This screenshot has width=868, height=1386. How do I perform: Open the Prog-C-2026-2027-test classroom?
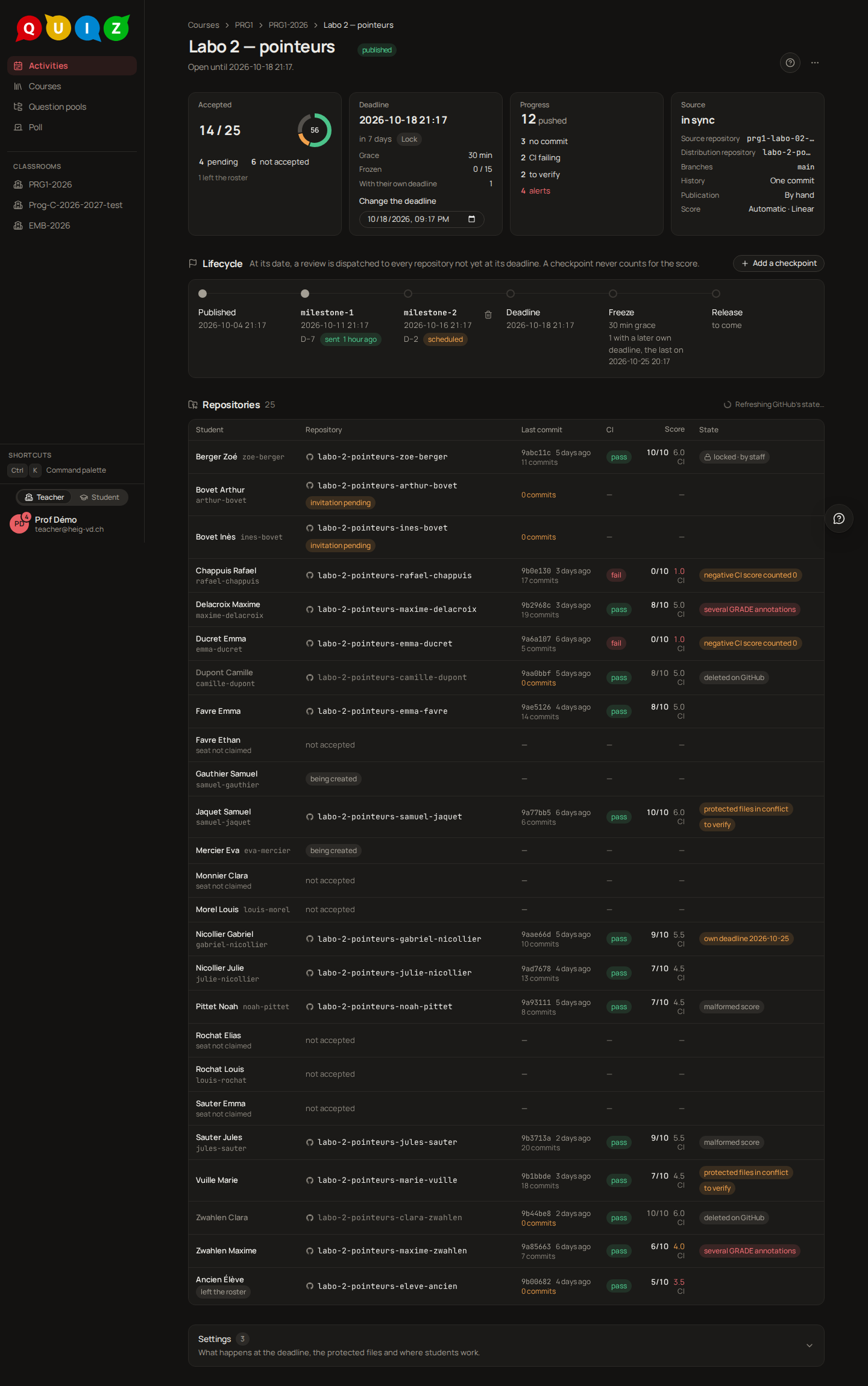coord(72,205)
